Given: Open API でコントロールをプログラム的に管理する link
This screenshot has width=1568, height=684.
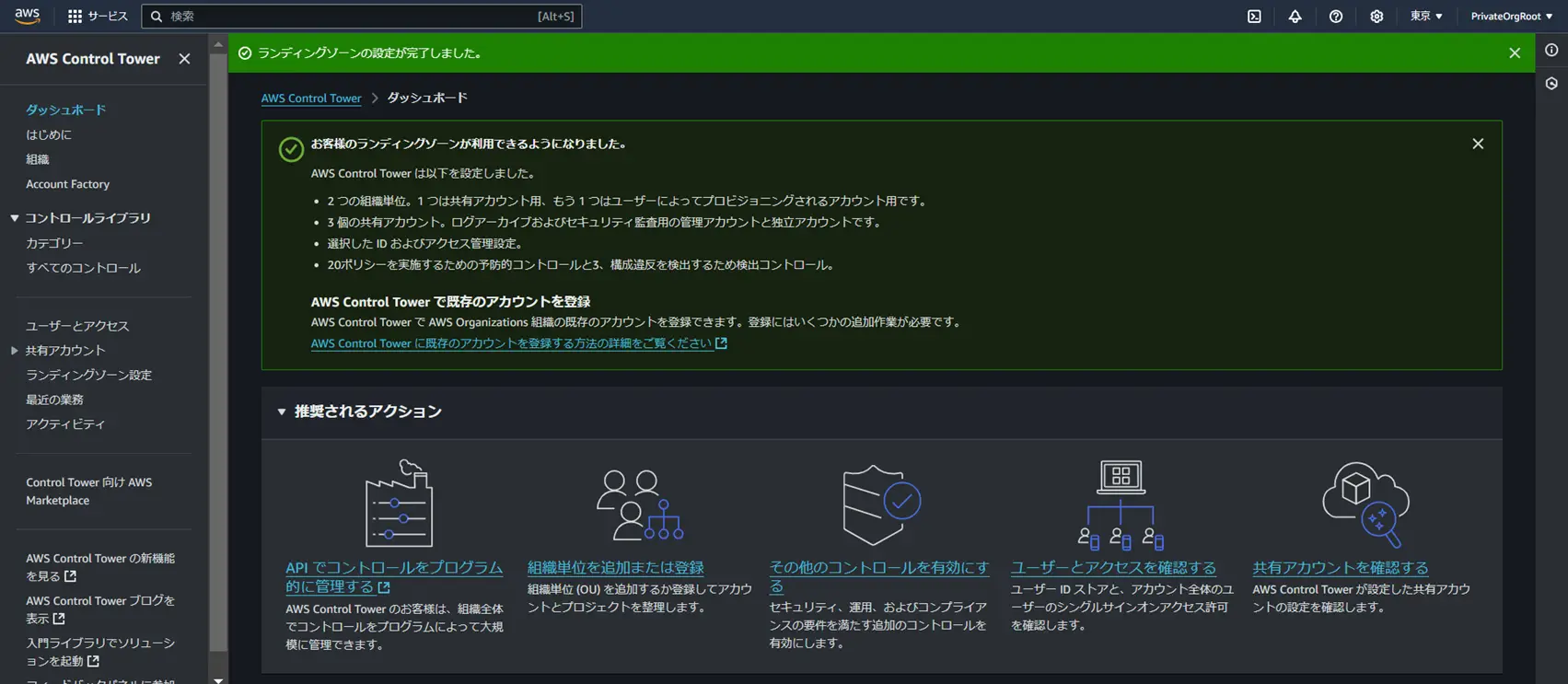Looking at the screenshot, I should click(394, 577).
